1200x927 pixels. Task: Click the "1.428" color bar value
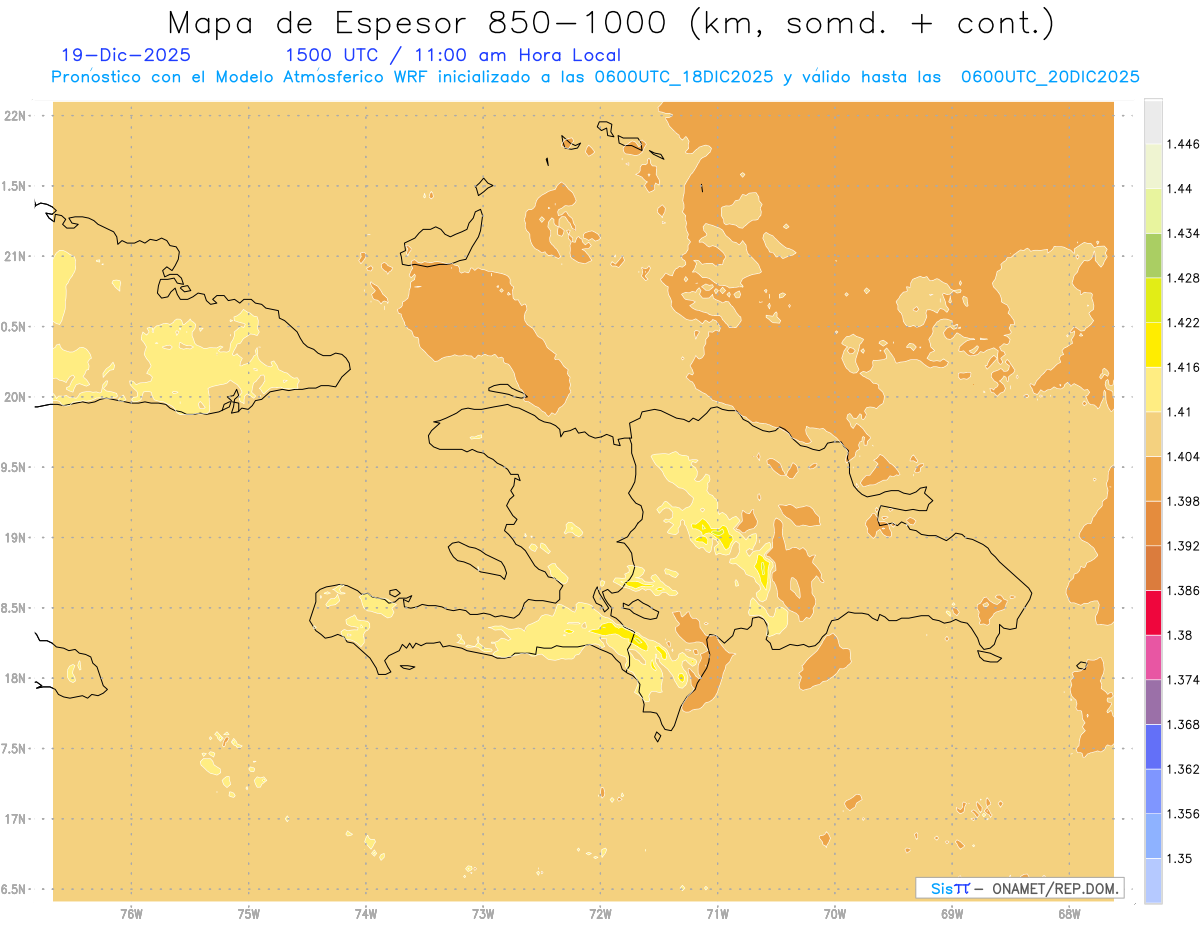point(1183,278)
